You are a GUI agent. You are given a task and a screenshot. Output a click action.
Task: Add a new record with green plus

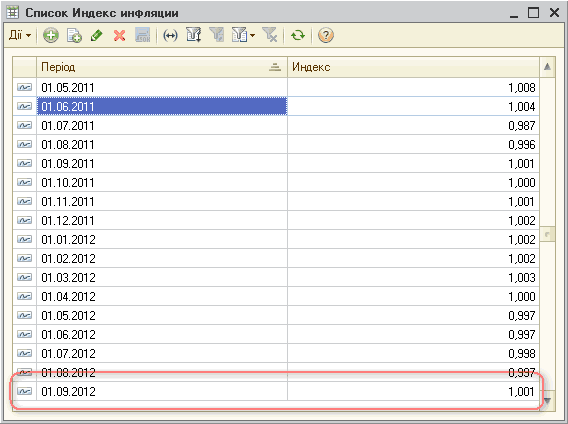[51, 36]
